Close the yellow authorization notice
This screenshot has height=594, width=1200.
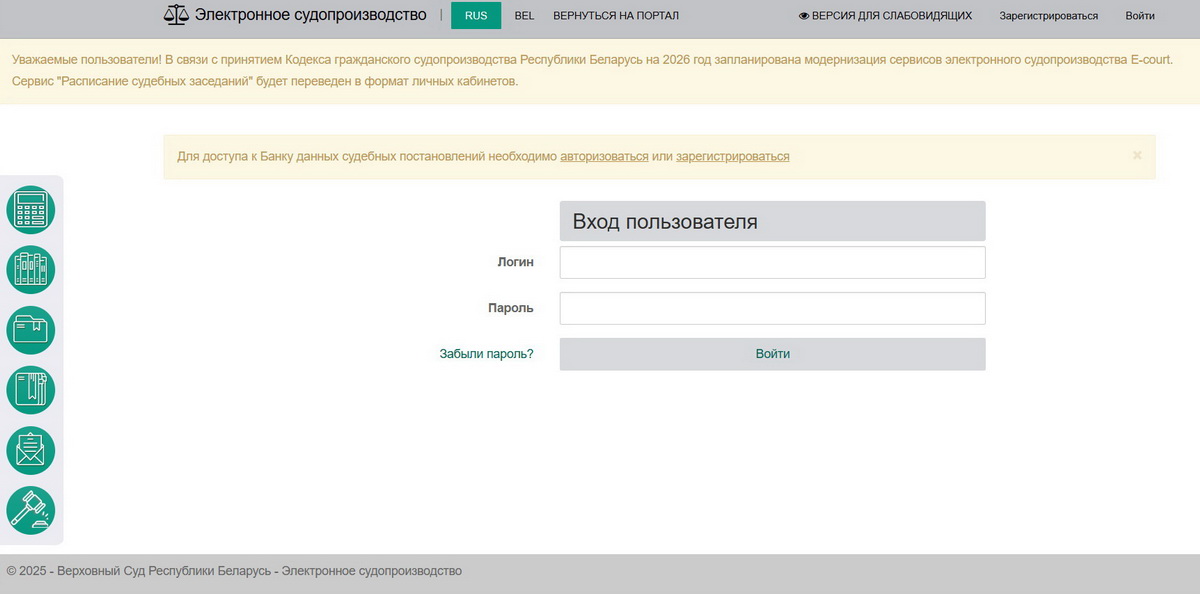pos(1137,156)
